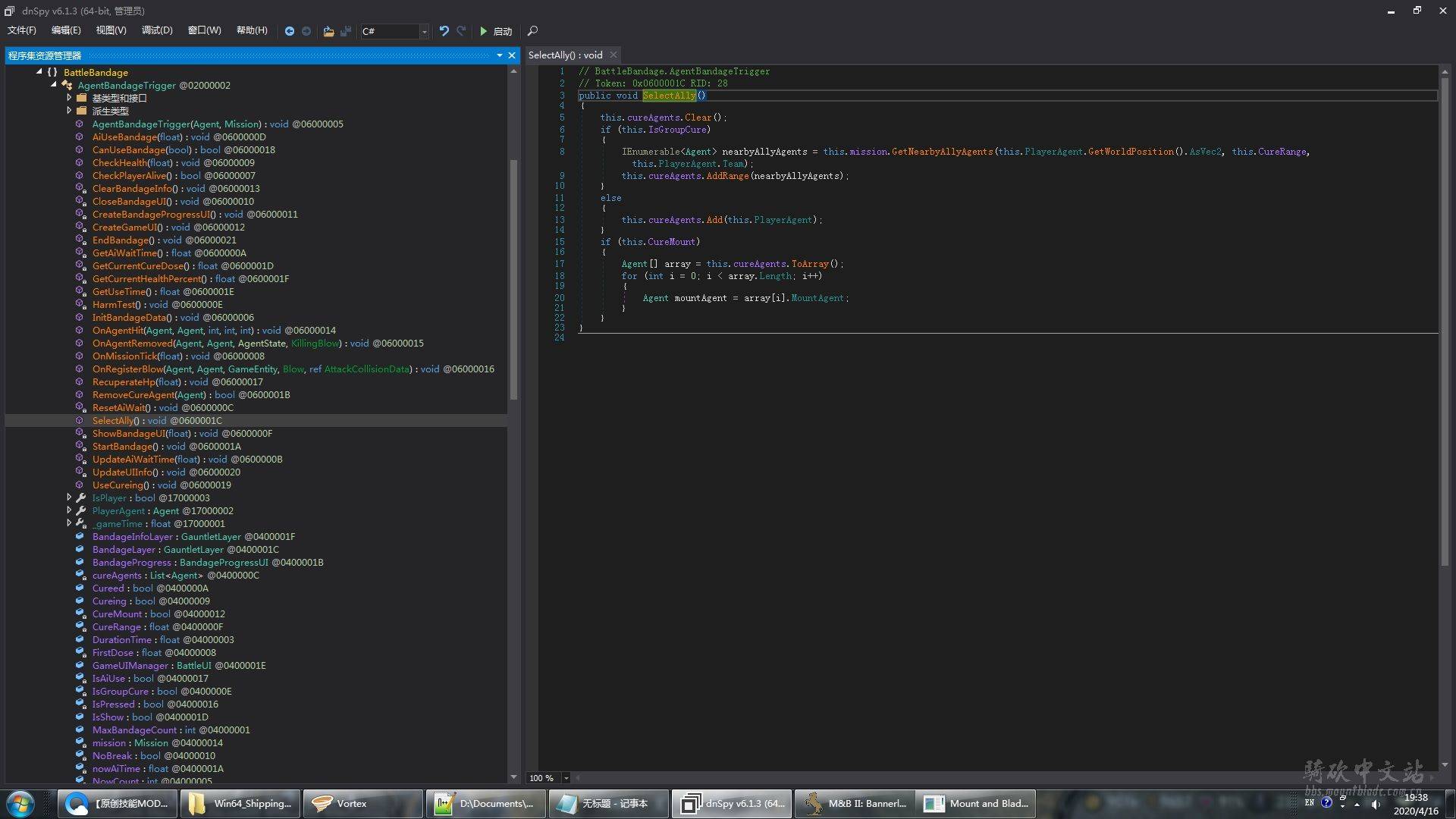Select the IsGroupCure field in the tree
The width and height of the screenshot is (1456, 819).
point(162,691)
